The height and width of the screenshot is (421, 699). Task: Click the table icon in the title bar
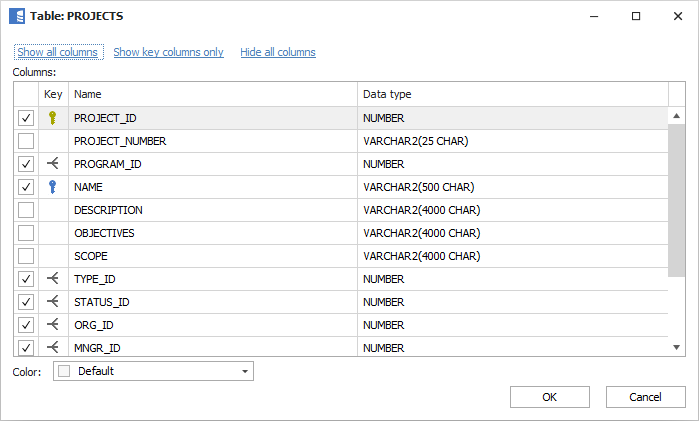pos(17,17)
